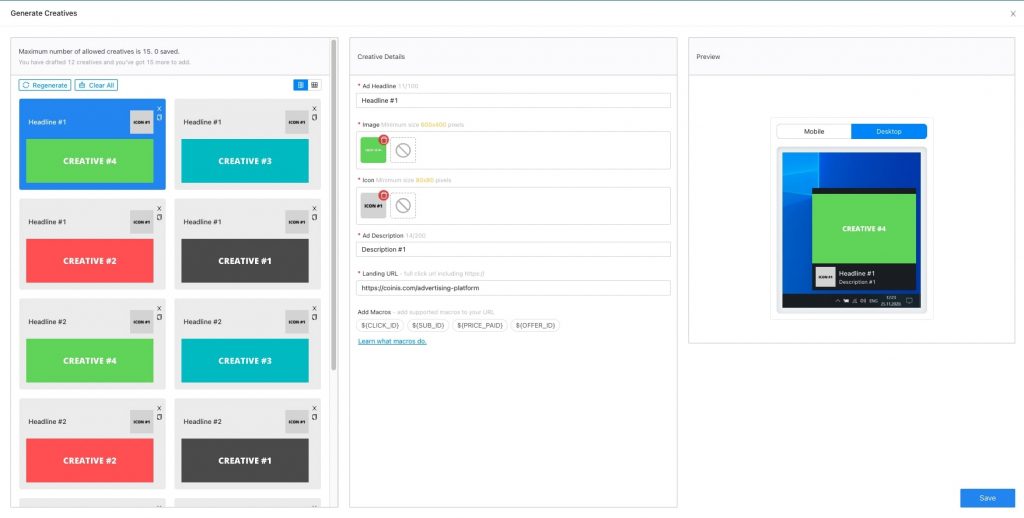Insert the ${CLICK_ID} macro
The image size is (1024, 518).
(381, 325)
